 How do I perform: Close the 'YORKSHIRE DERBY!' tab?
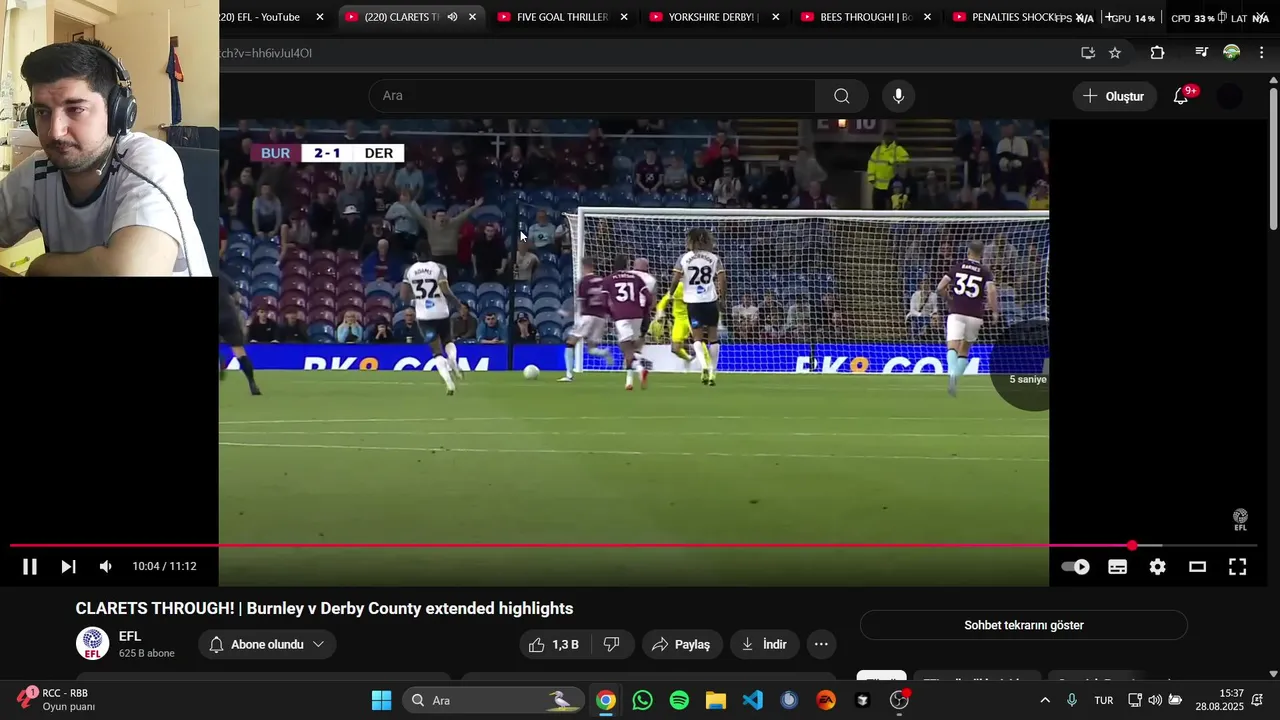coord(775,17)
